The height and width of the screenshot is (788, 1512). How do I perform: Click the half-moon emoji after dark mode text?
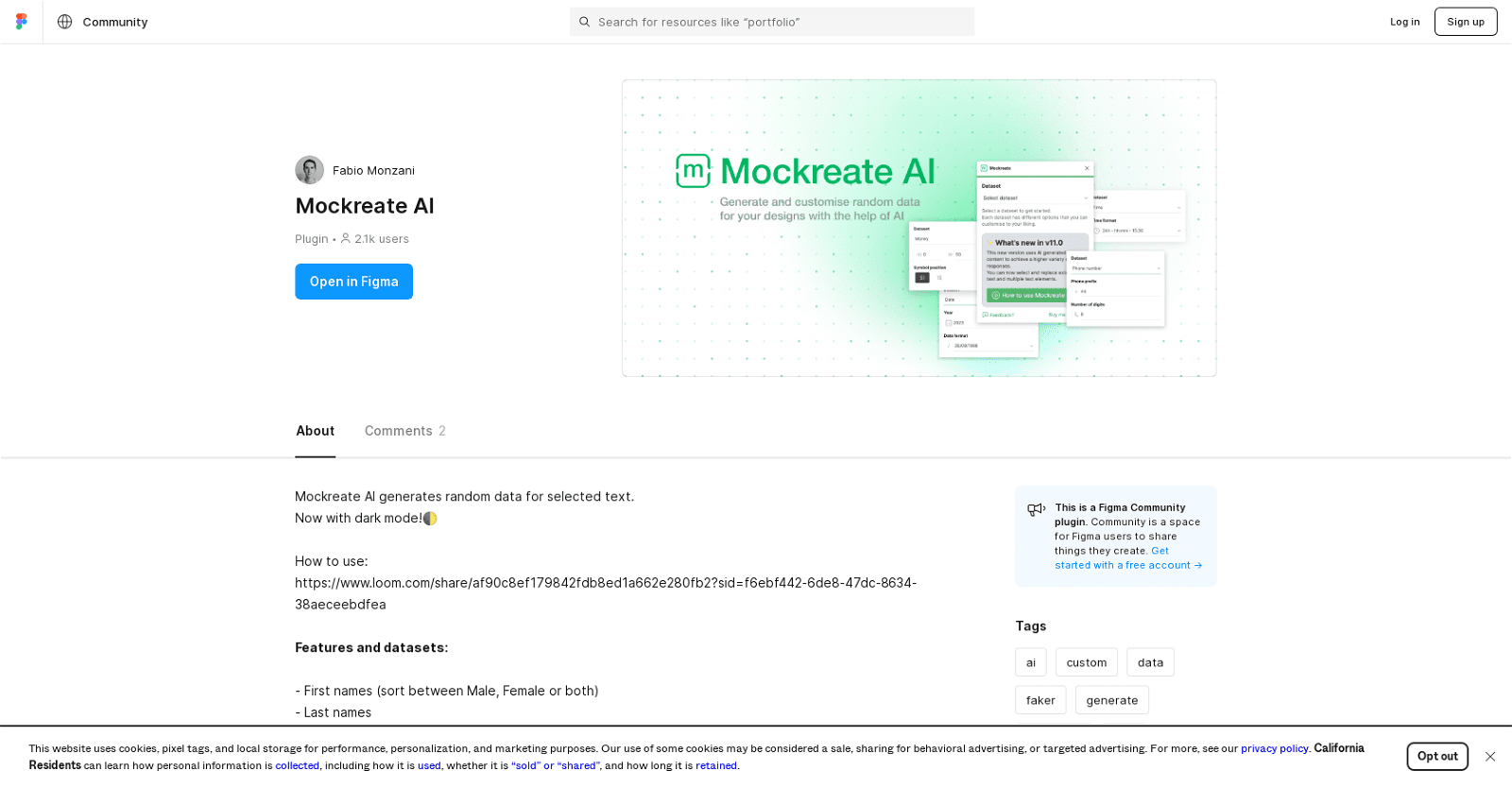tap(429, 518)
